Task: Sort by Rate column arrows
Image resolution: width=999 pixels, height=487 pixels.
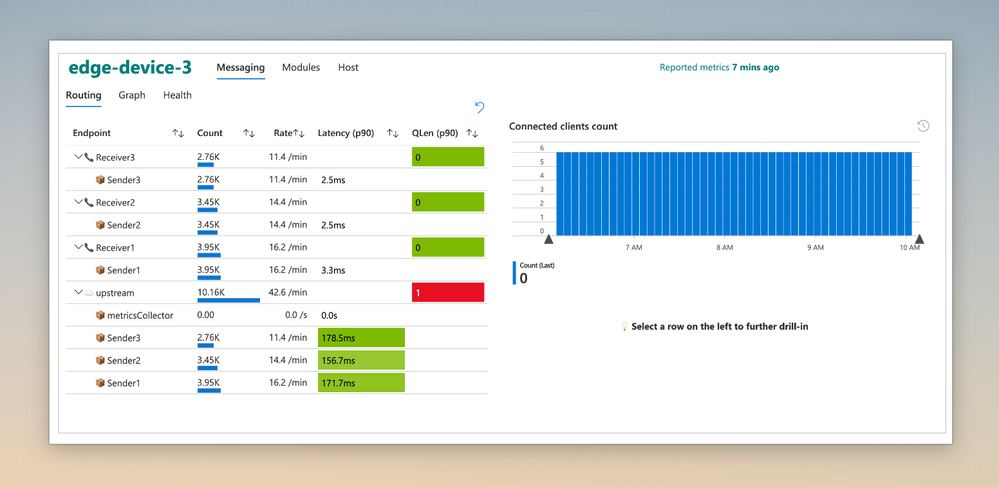Action: tap(299, 133)
